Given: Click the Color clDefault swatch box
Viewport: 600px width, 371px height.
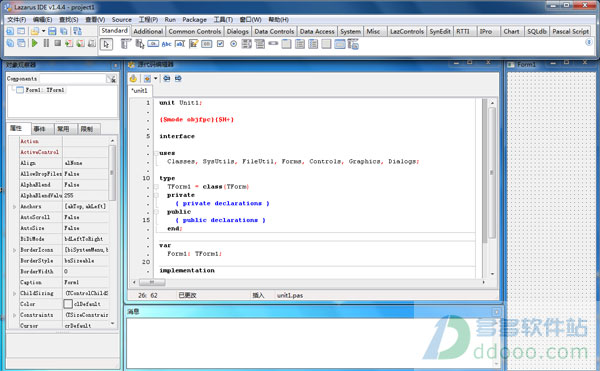Looking at the screenshot, I should (x=68, y=304).
